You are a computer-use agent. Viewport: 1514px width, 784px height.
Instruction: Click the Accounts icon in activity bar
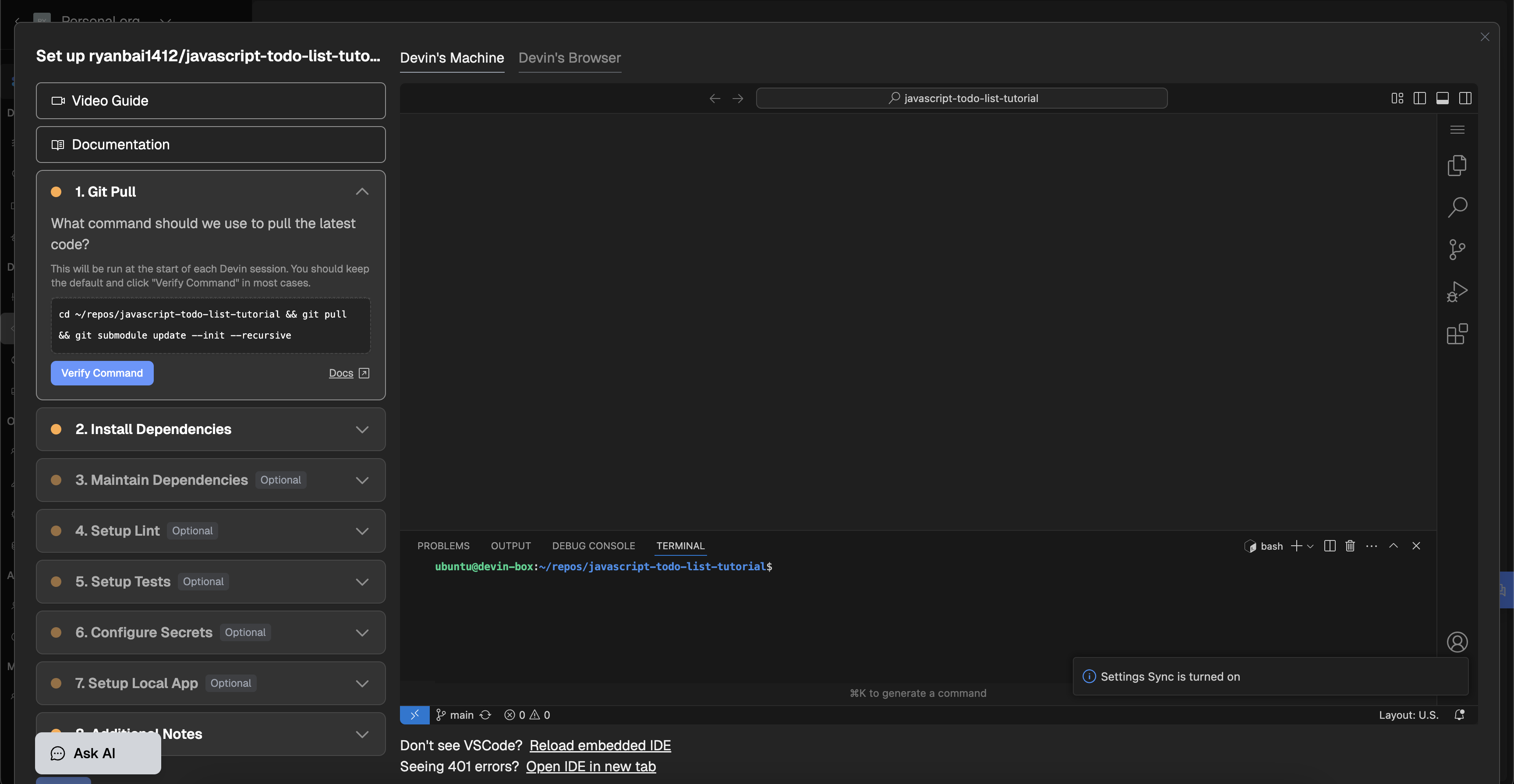[x=1457, y=642]
